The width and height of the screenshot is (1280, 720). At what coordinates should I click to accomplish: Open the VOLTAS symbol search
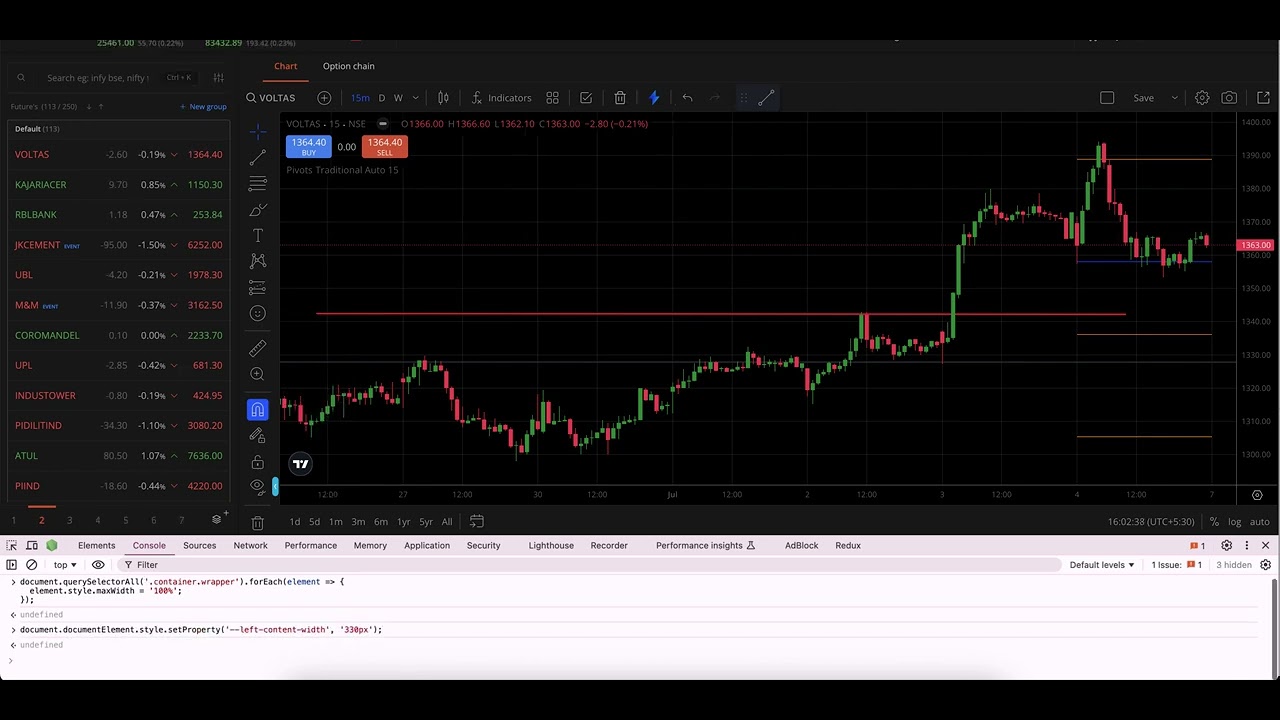271,98
